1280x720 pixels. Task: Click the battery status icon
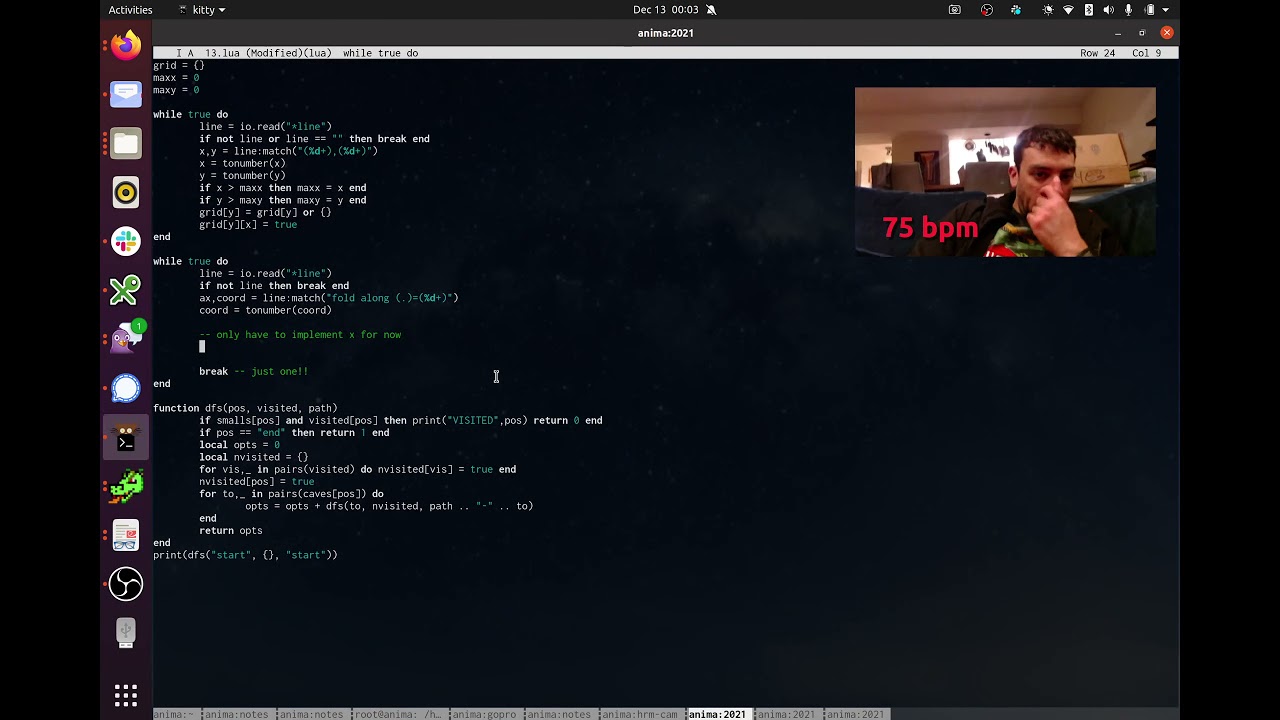(1149, 10)
